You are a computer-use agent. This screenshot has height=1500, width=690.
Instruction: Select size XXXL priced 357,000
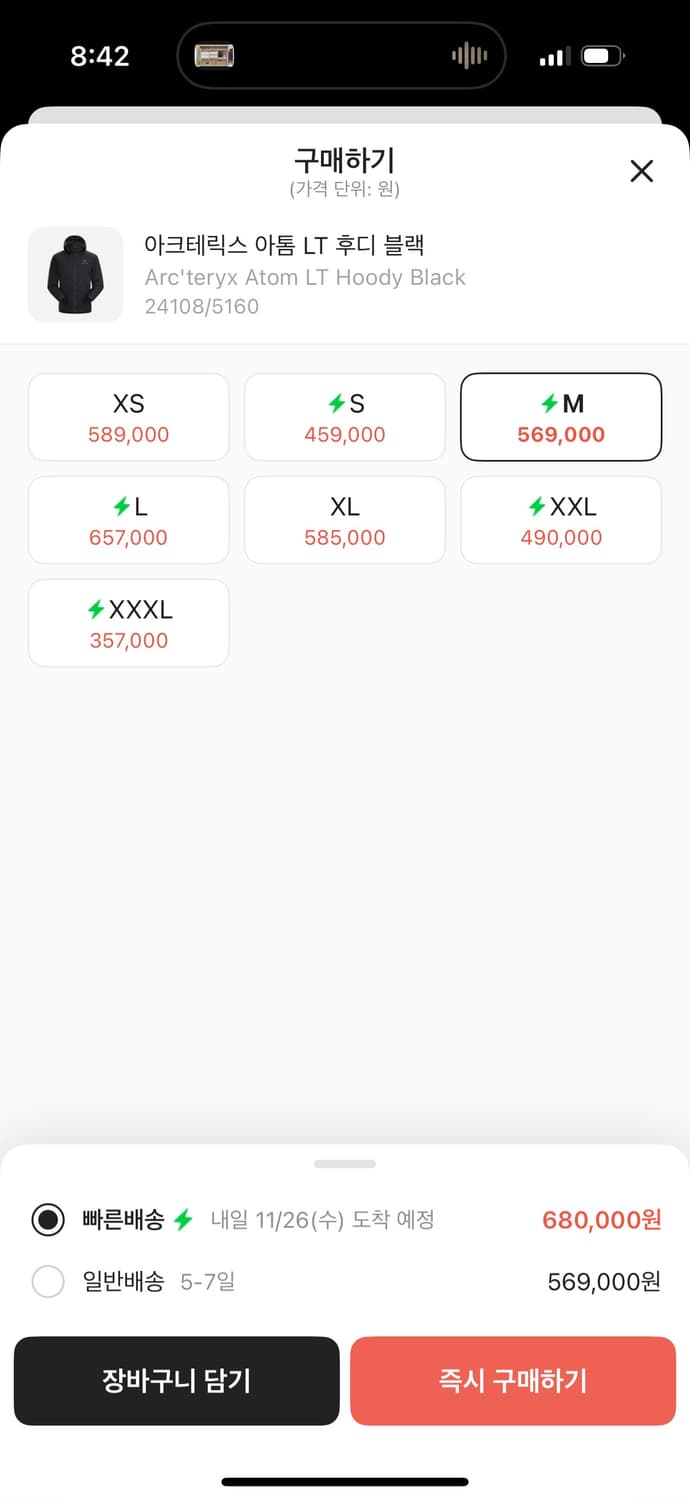[x=129, y=623]
